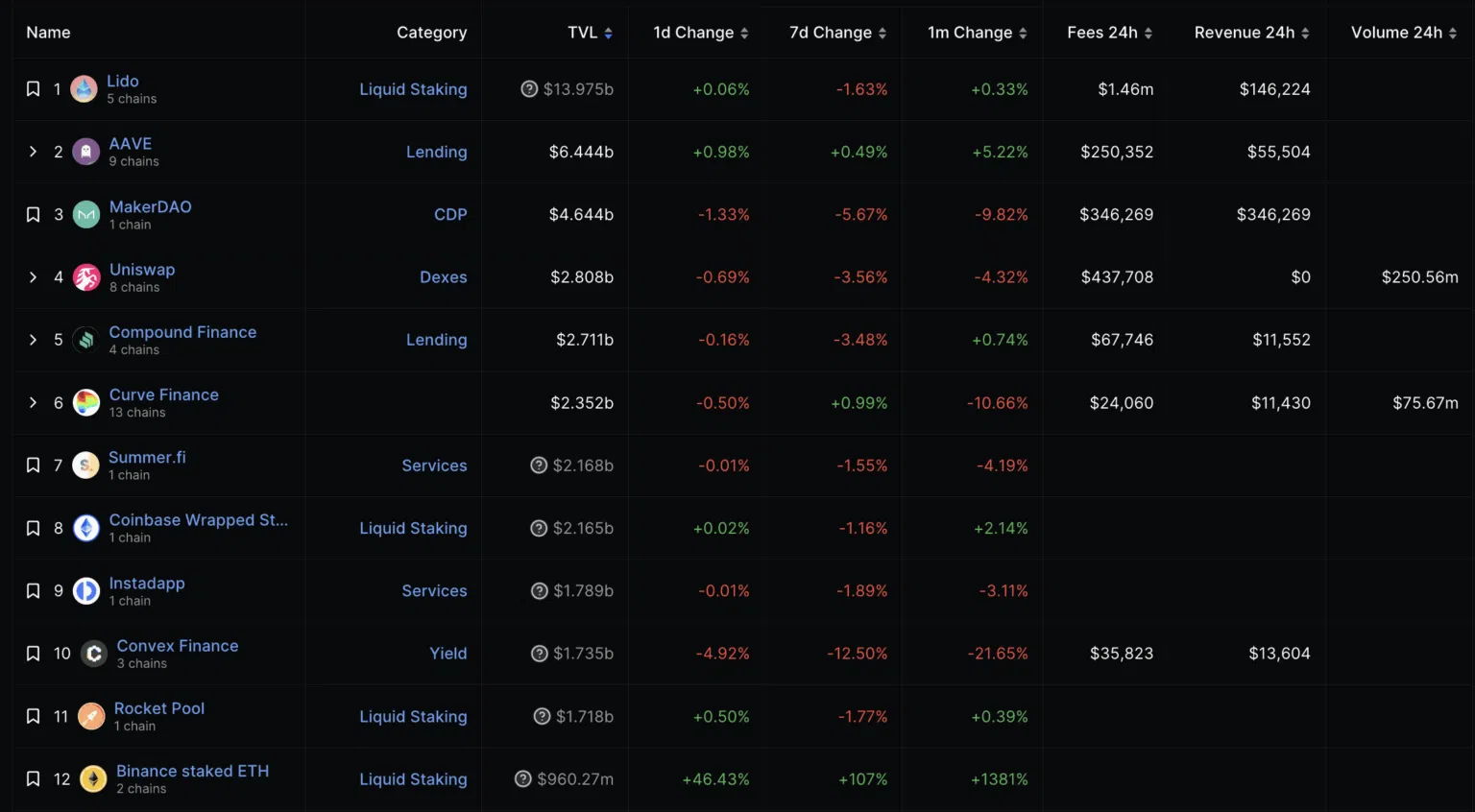Click the Lido logo icon

pyautogui.click(x=85, y=89)
